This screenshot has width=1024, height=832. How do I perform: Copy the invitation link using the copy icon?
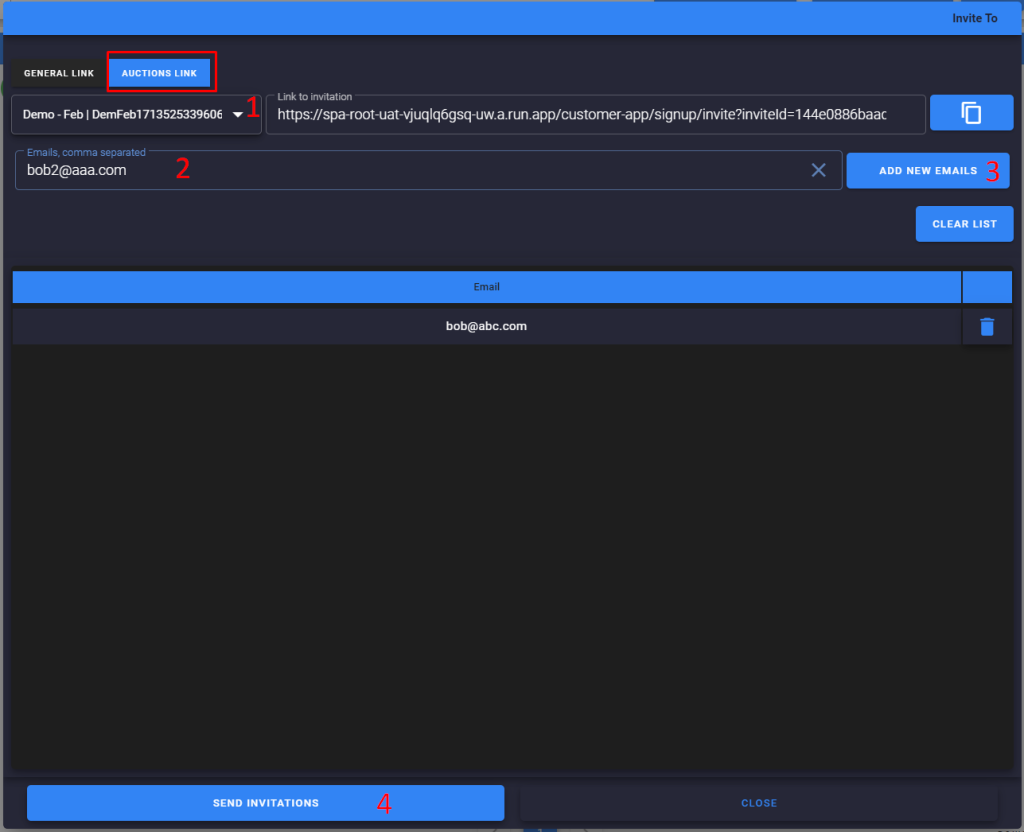click(971, 113)
